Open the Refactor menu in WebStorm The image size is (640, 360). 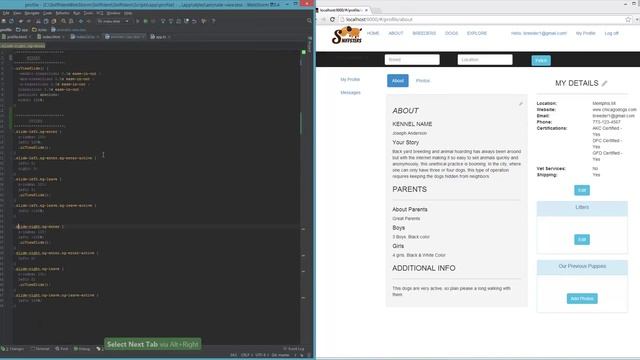62,13
